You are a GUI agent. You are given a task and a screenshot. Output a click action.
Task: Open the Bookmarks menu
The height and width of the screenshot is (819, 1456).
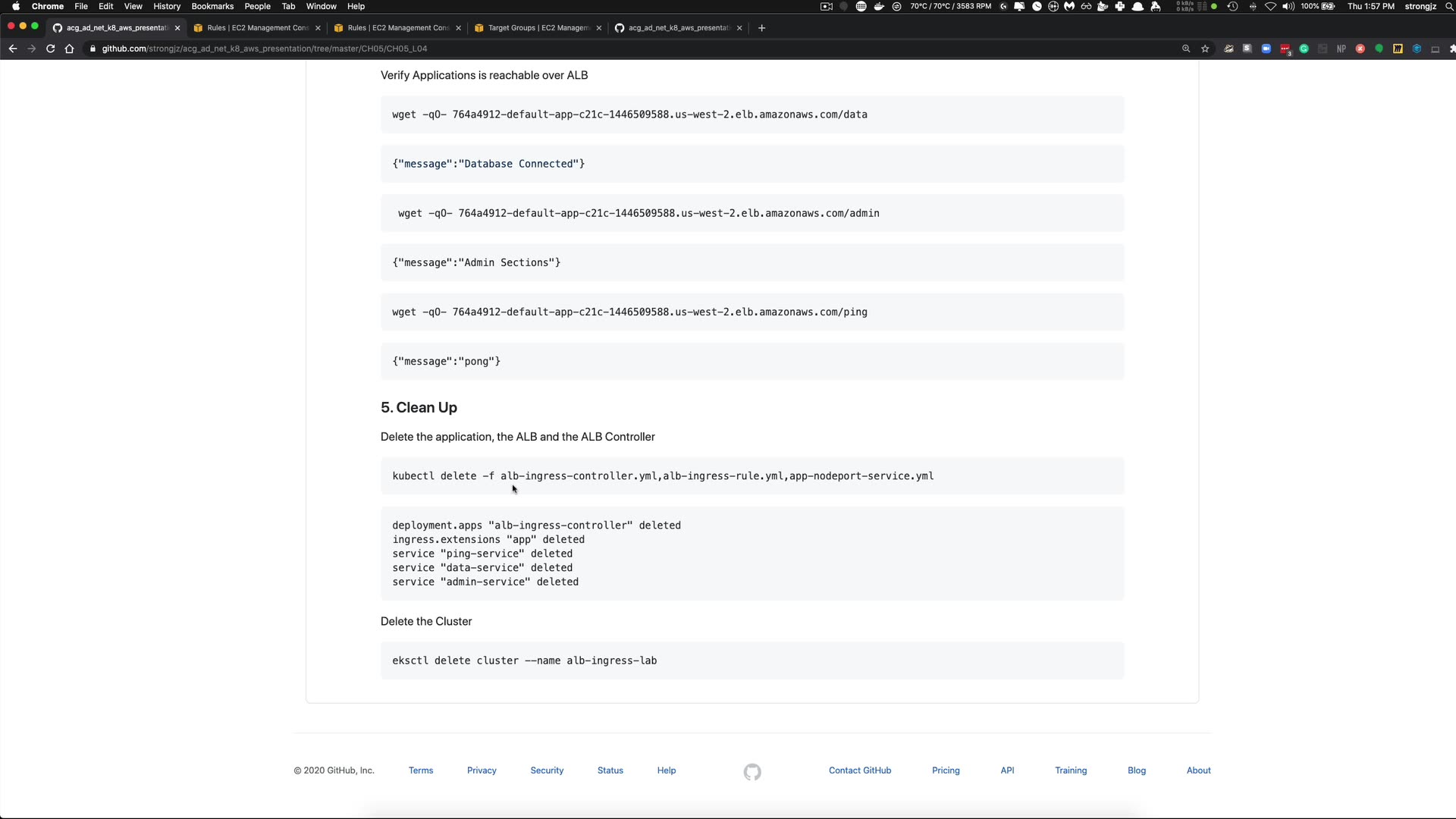click(212, 6)
